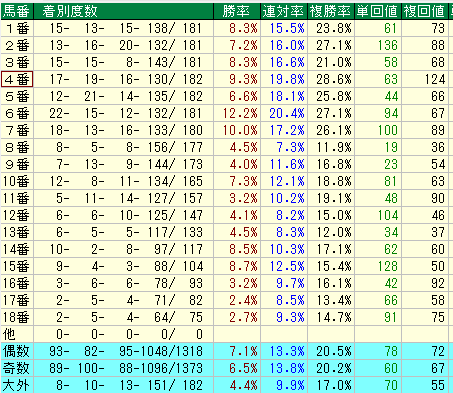This screenshot has width=453, height=393.
Task: Click the 複回値 column header
Action: pyautogui.click(x=424, y=11)
